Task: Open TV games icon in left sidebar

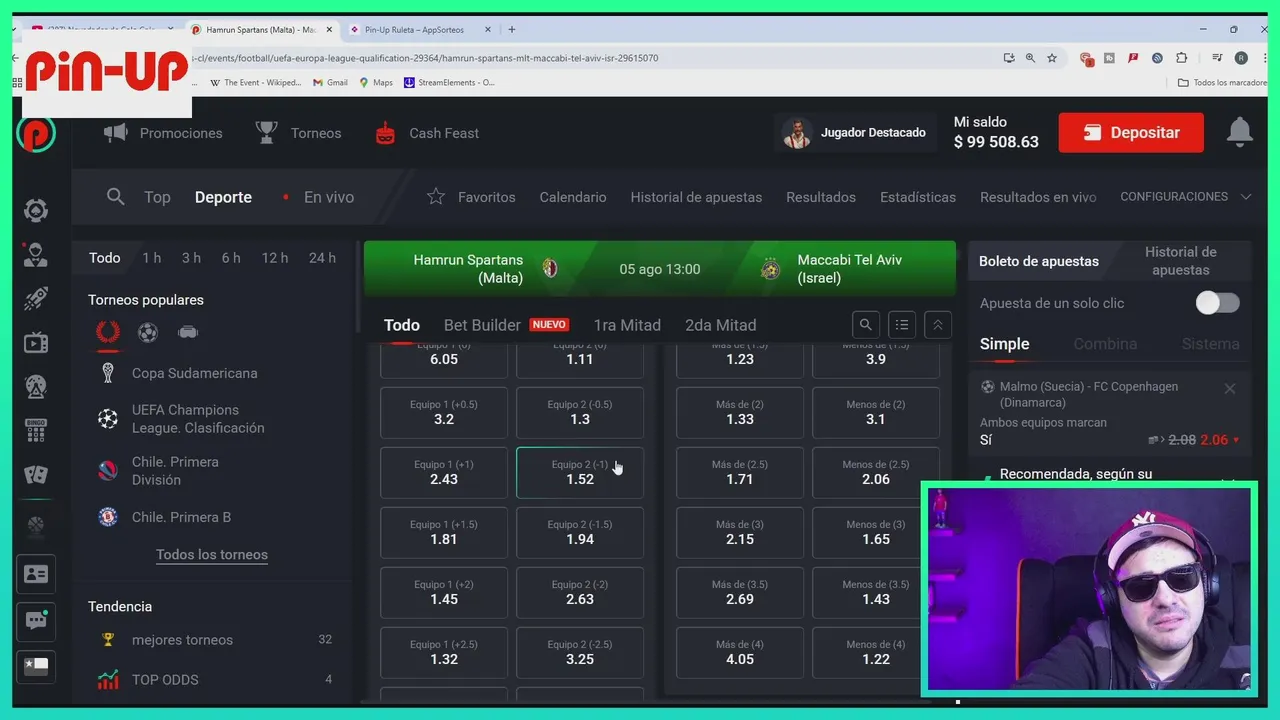Action: point(36,343)
